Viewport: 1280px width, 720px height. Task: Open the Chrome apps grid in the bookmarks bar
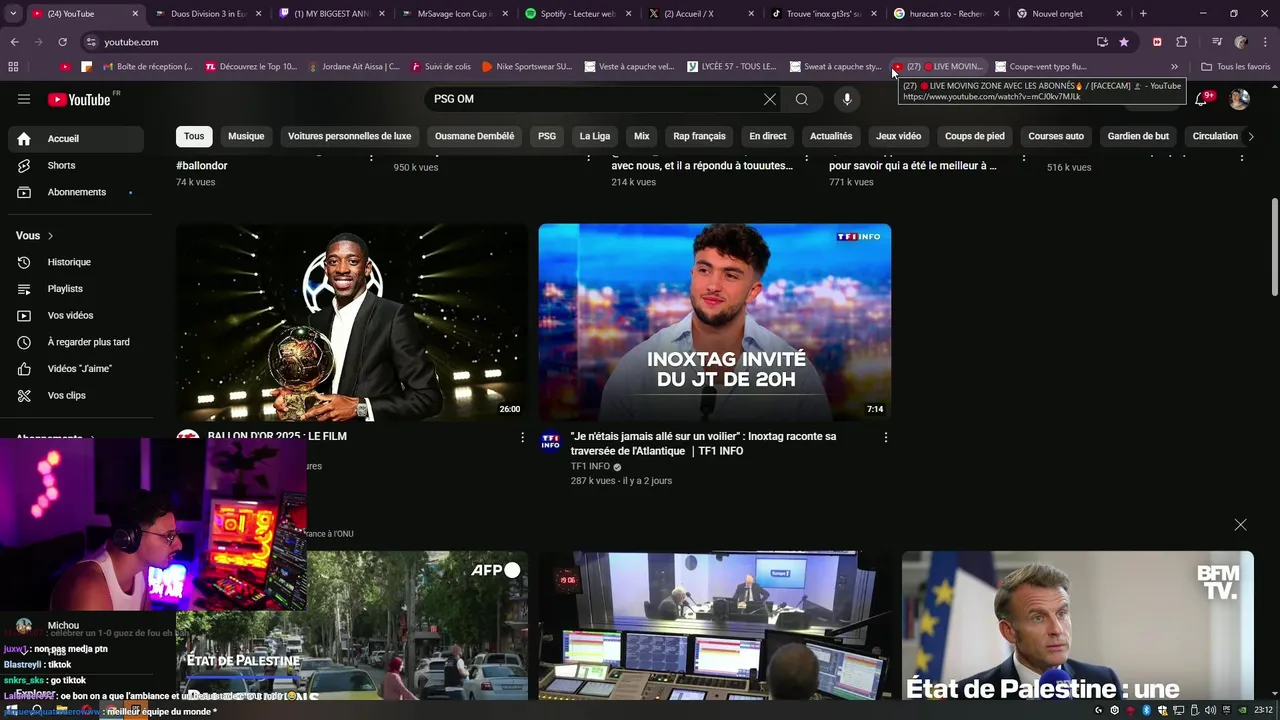13,67
